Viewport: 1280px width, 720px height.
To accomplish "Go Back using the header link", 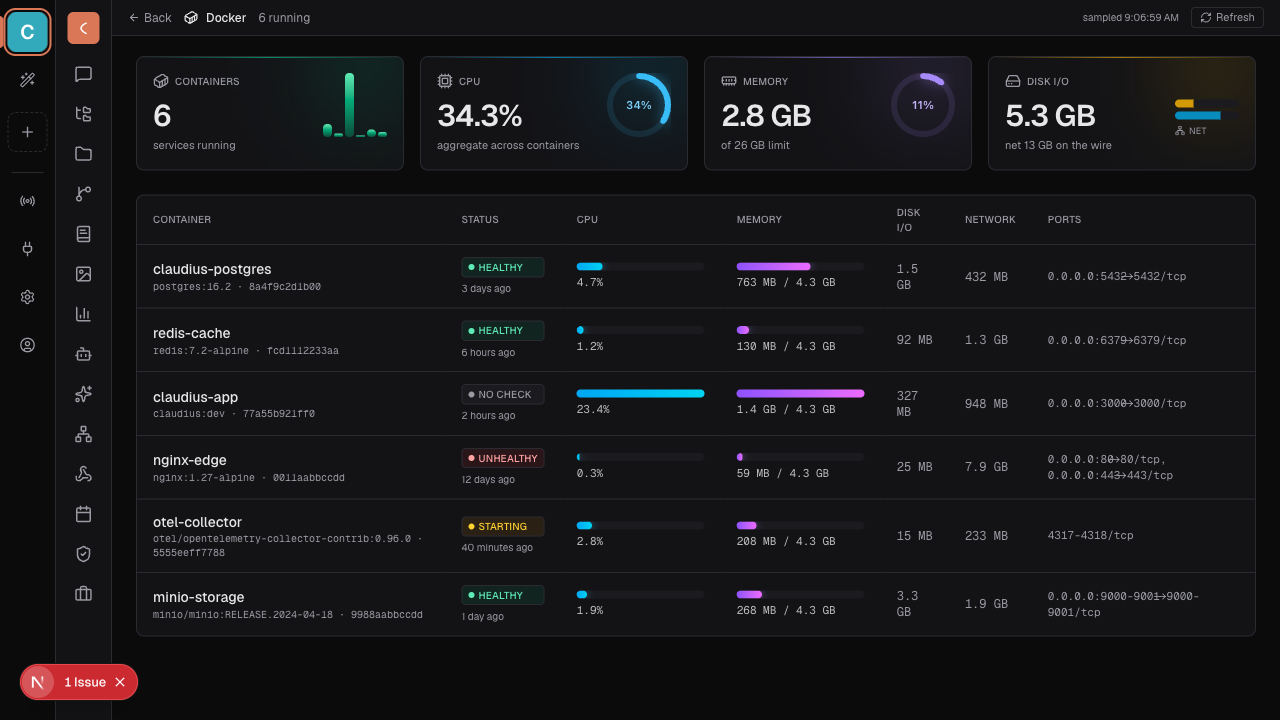I will coord(150,18).
